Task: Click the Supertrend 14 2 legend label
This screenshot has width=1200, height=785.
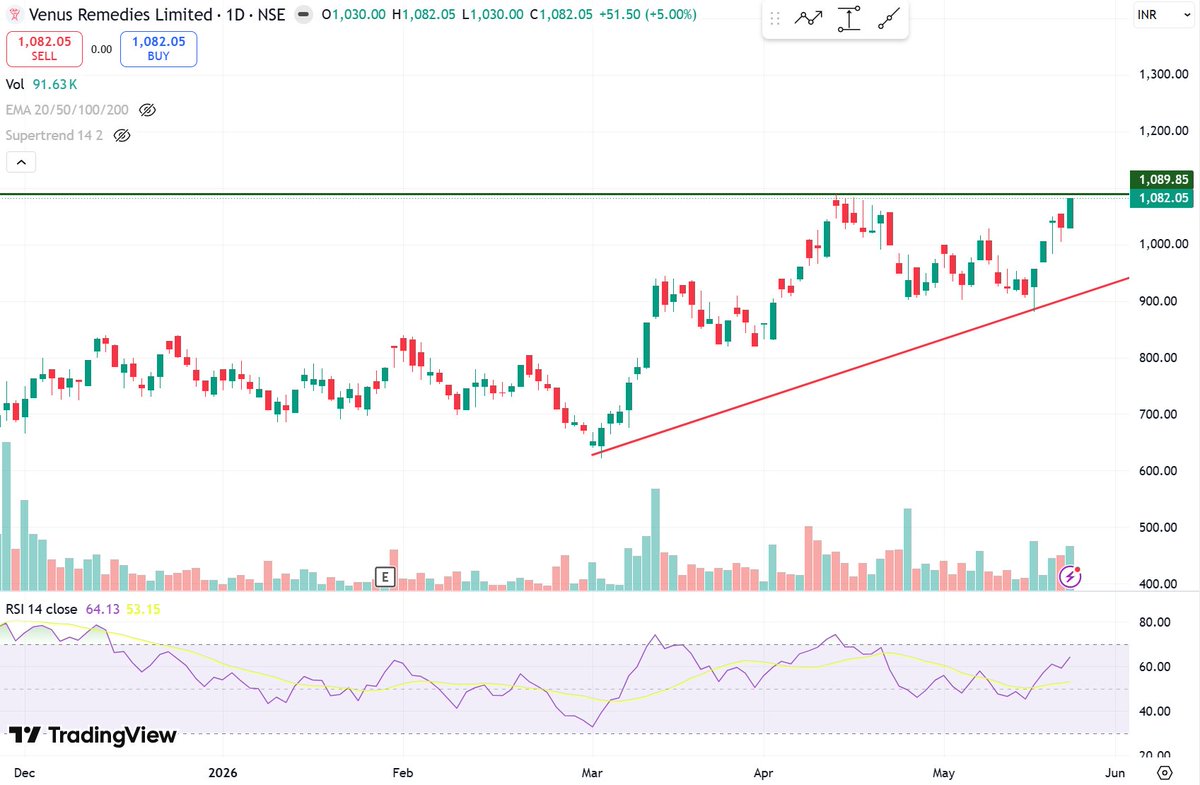Action: (x=55, y=135)
